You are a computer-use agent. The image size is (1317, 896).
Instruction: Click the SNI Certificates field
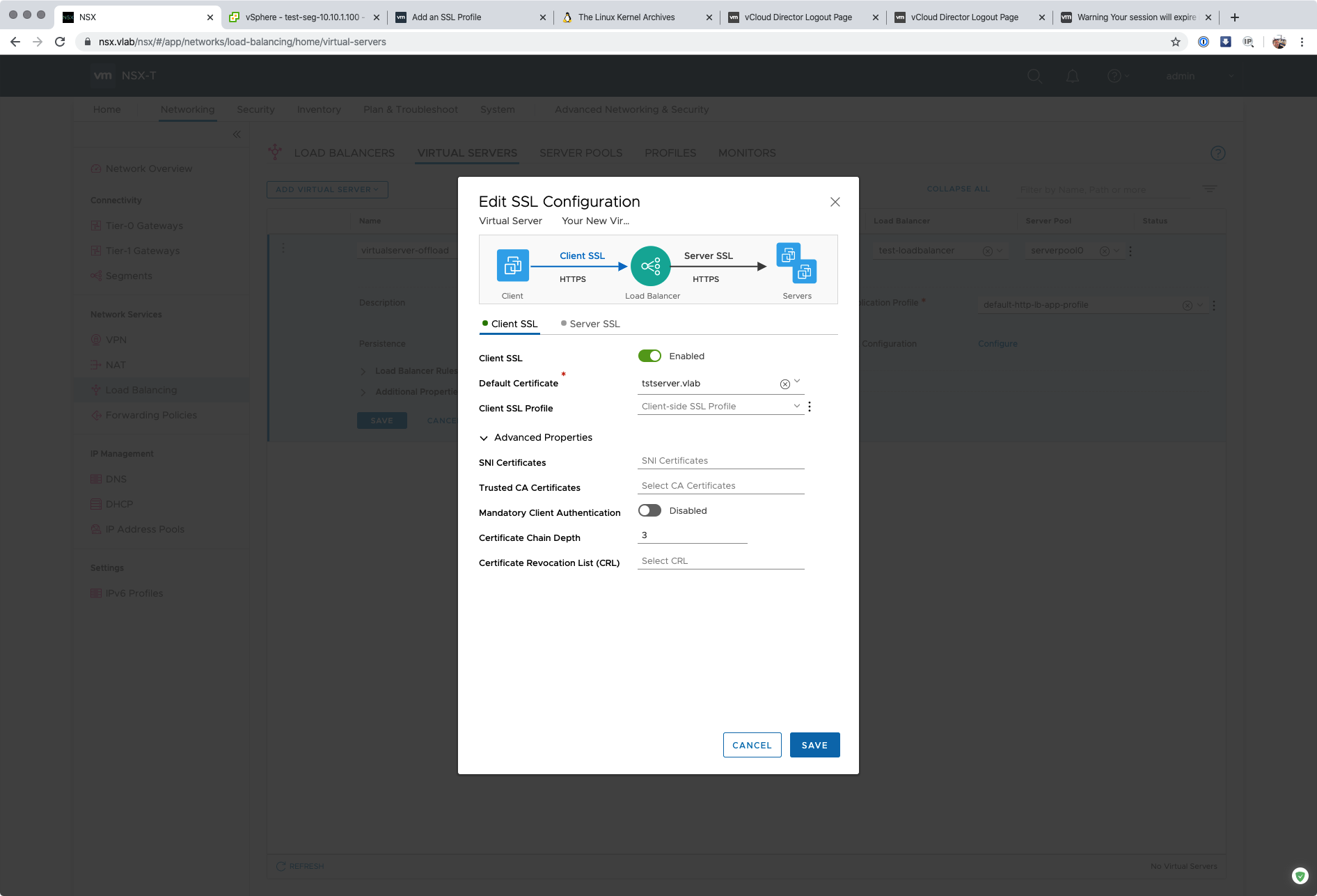pyautogui.click(x=720, y=461)
